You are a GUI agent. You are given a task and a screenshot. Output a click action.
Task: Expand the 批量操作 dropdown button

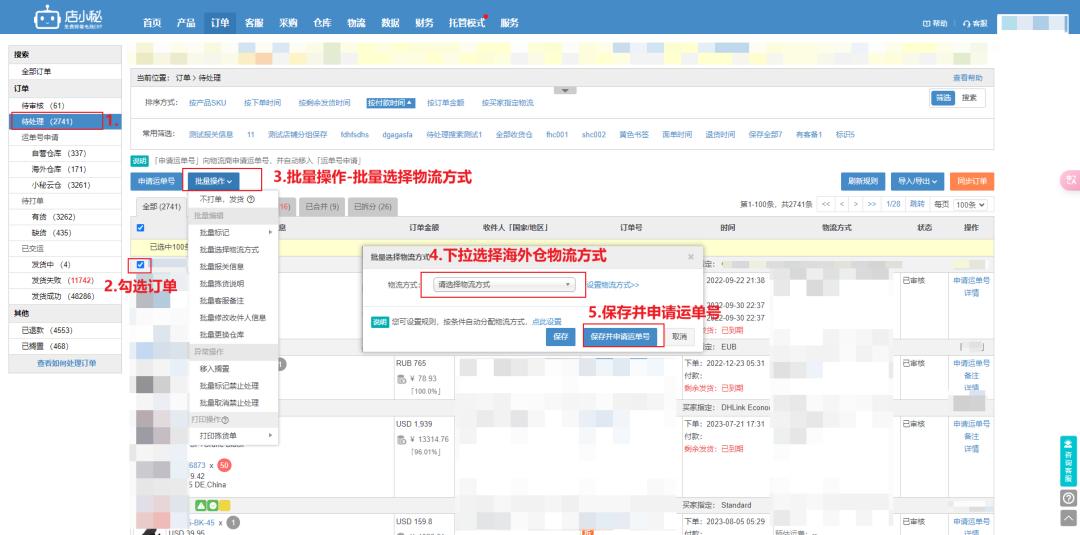tap(215, 181)
